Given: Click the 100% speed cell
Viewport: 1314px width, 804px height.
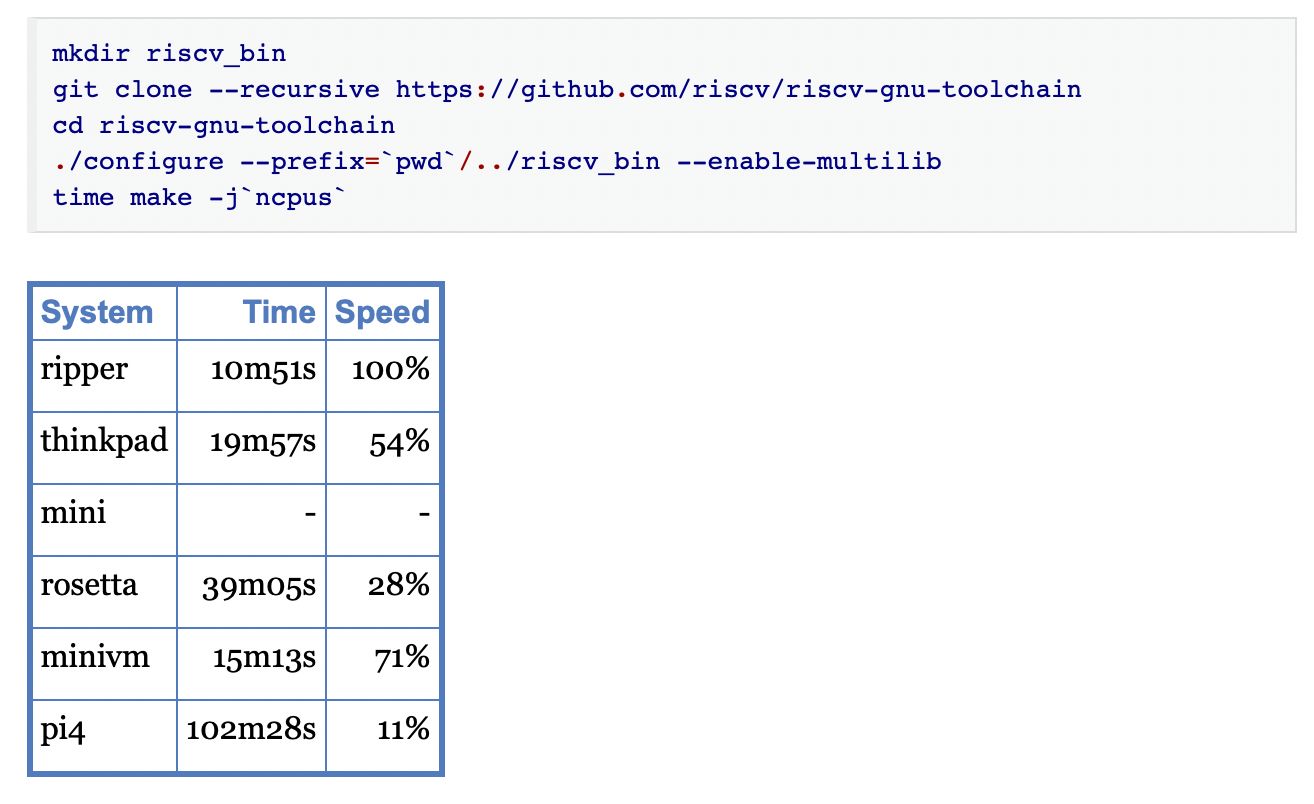Looking at the screenshot, I should point(390,370).
